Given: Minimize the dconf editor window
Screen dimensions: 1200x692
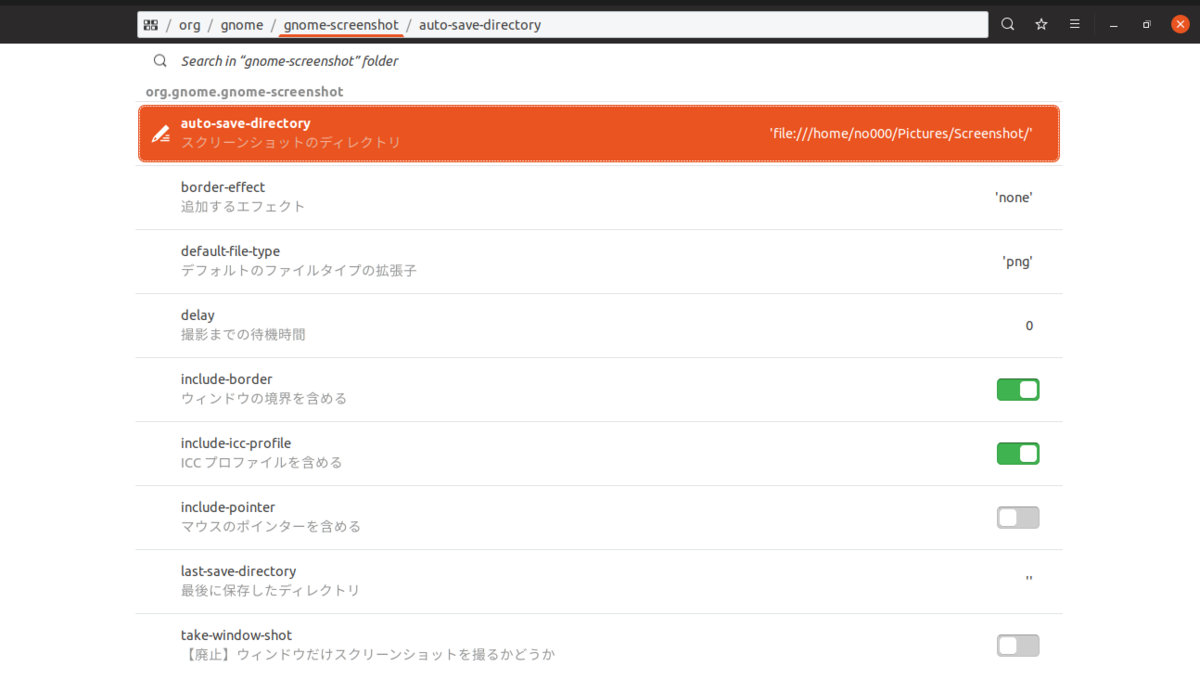Looking at the screenshot, I should 1113,25.
